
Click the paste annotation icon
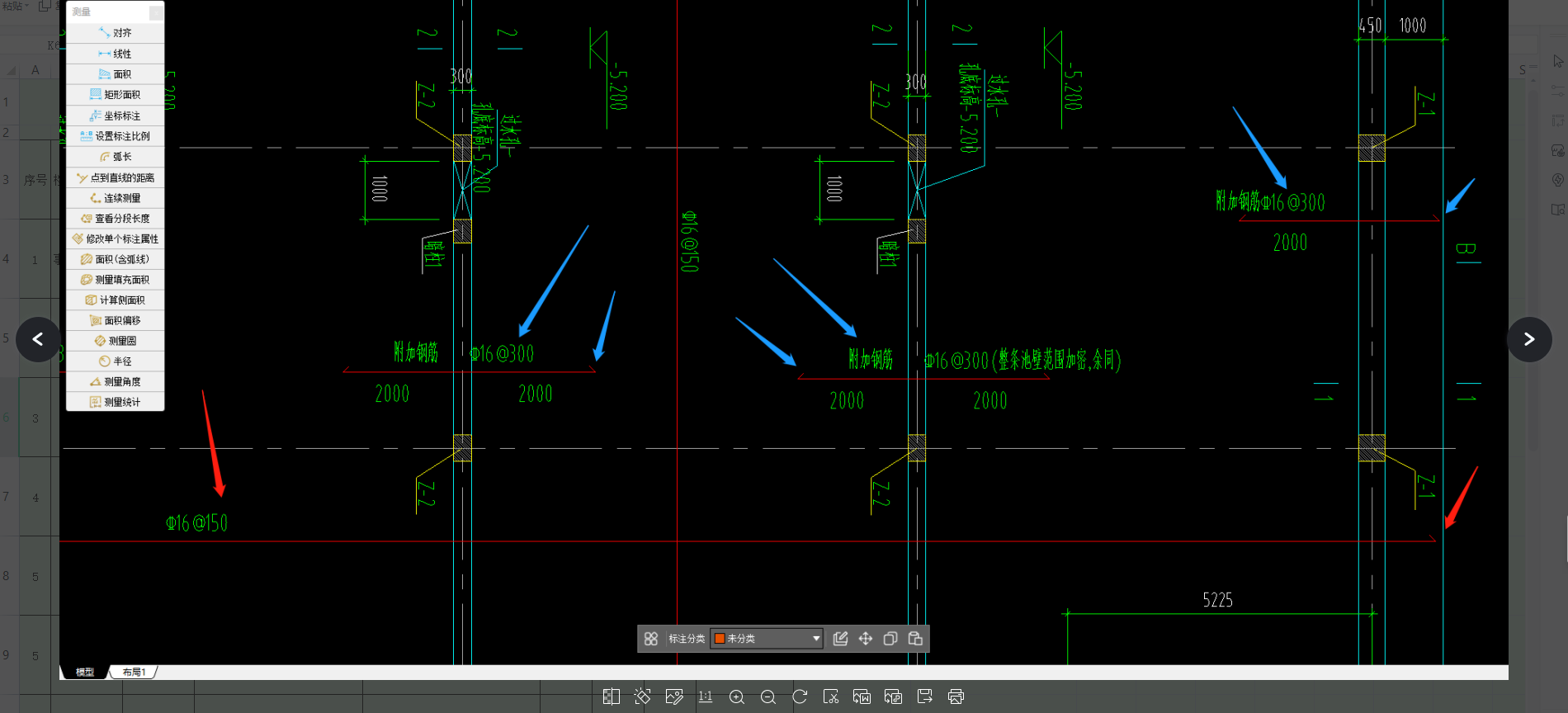[915, 639]
